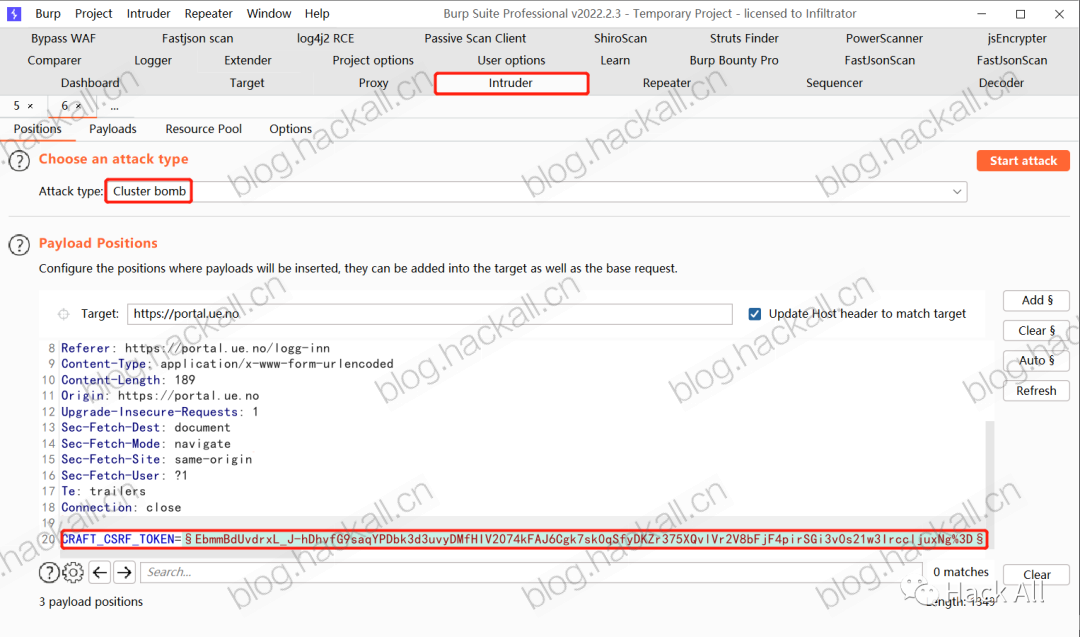Open the Window menu
1080x637 pixels.
[269, 13]
